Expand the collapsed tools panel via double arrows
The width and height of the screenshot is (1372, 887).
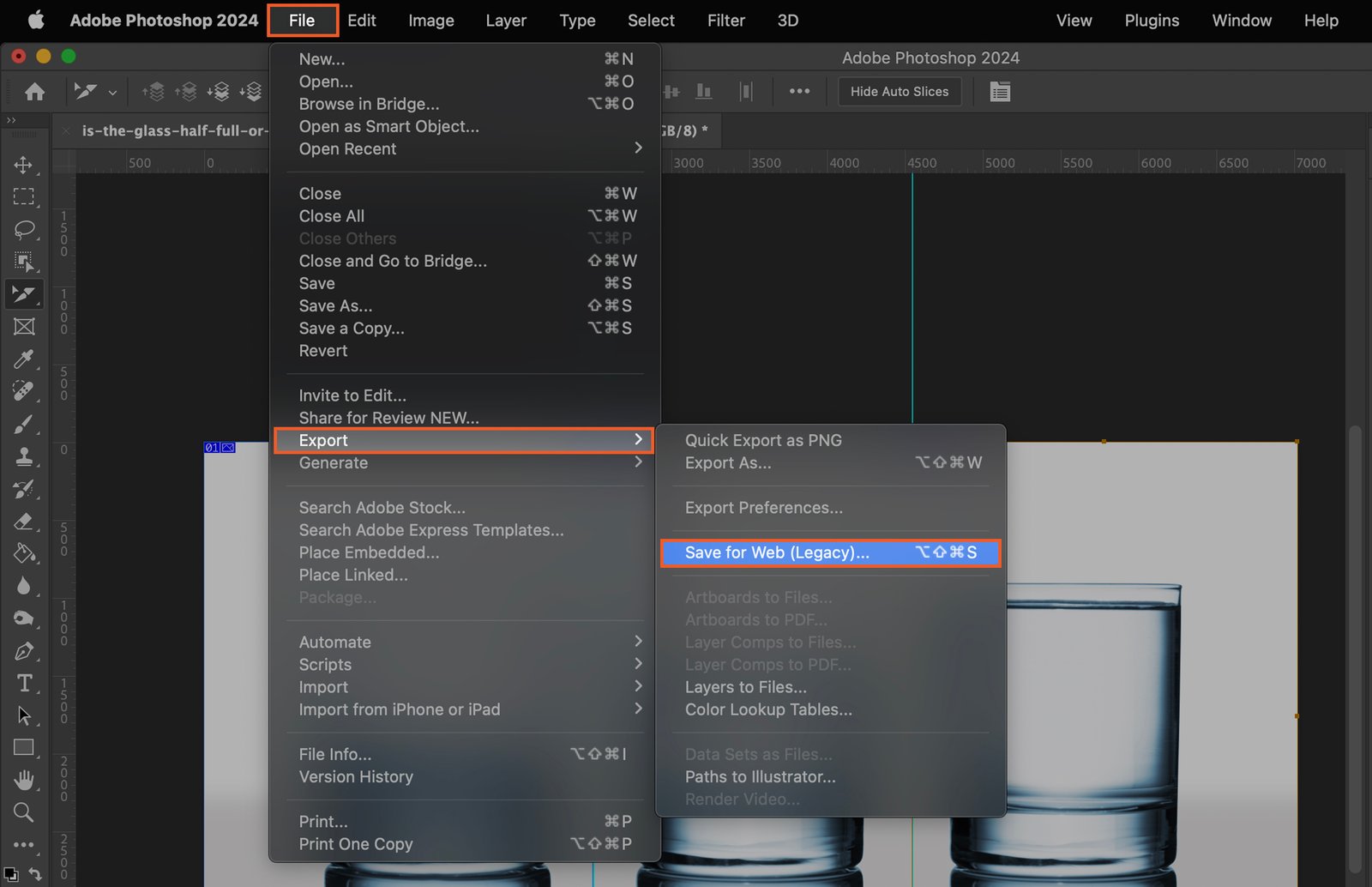(11, 120)
